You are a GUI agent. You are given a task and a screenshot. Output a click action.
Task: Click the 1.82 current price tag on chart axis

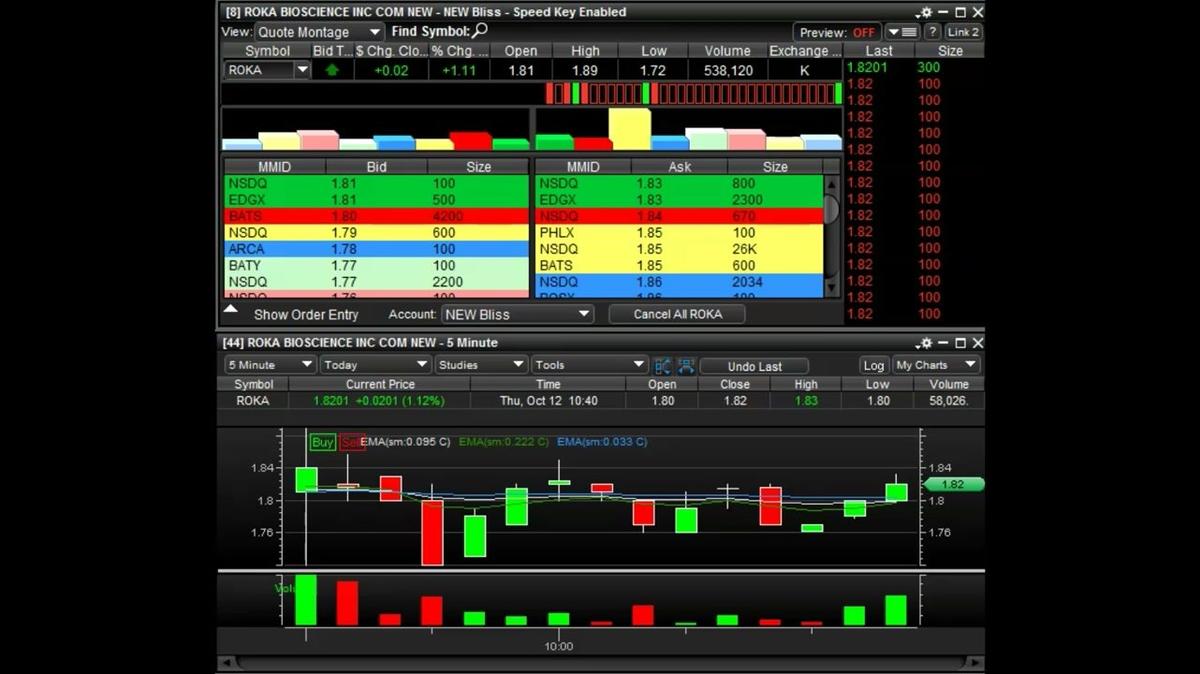[953, 484]
